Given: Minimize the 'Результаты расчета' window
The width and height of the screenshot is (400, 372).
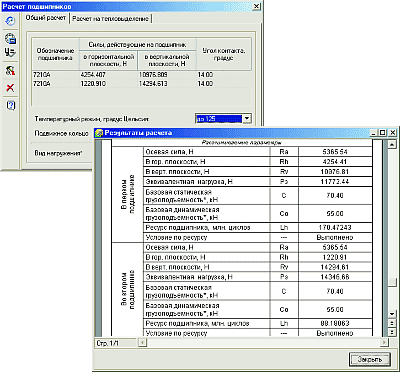Looking at the screenshot, I should (375, 133).
